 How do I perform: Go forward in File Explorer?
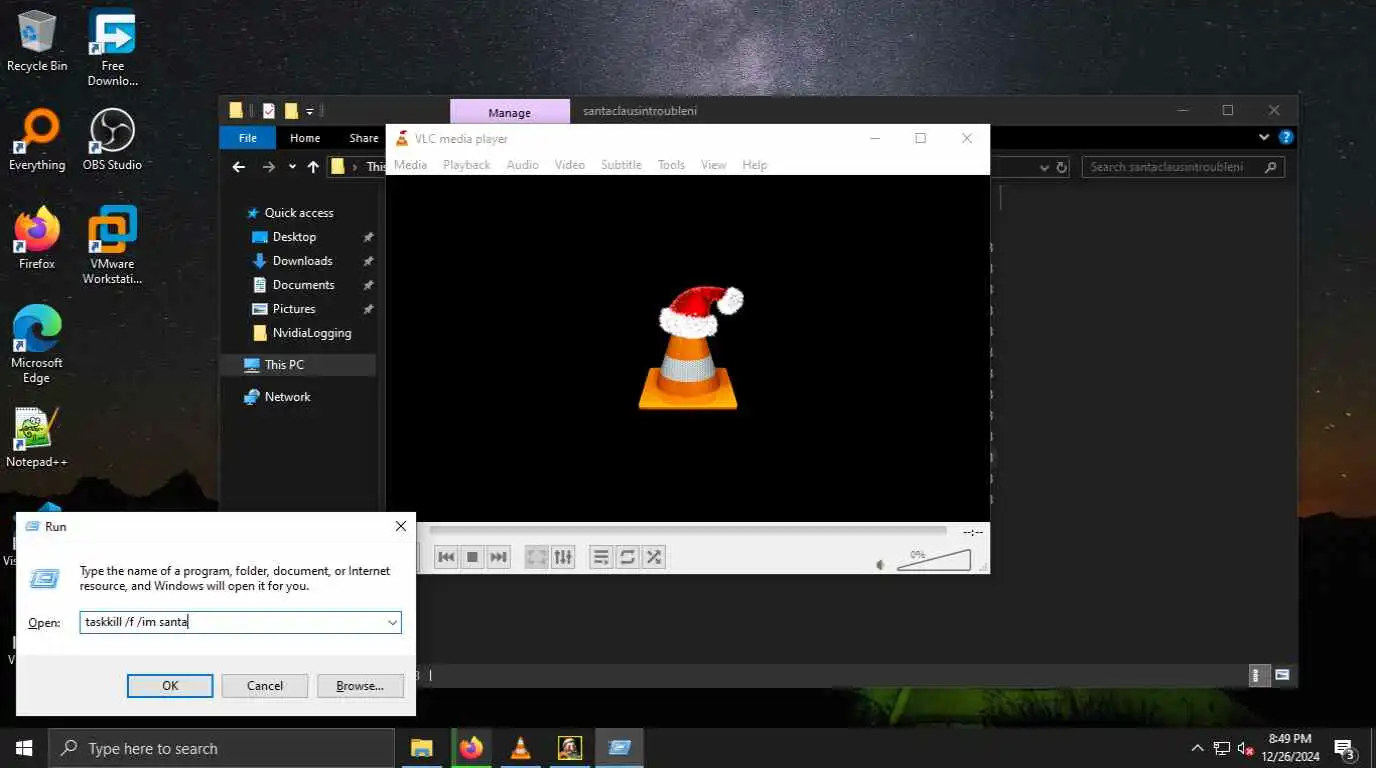click(x=268, y=167)
